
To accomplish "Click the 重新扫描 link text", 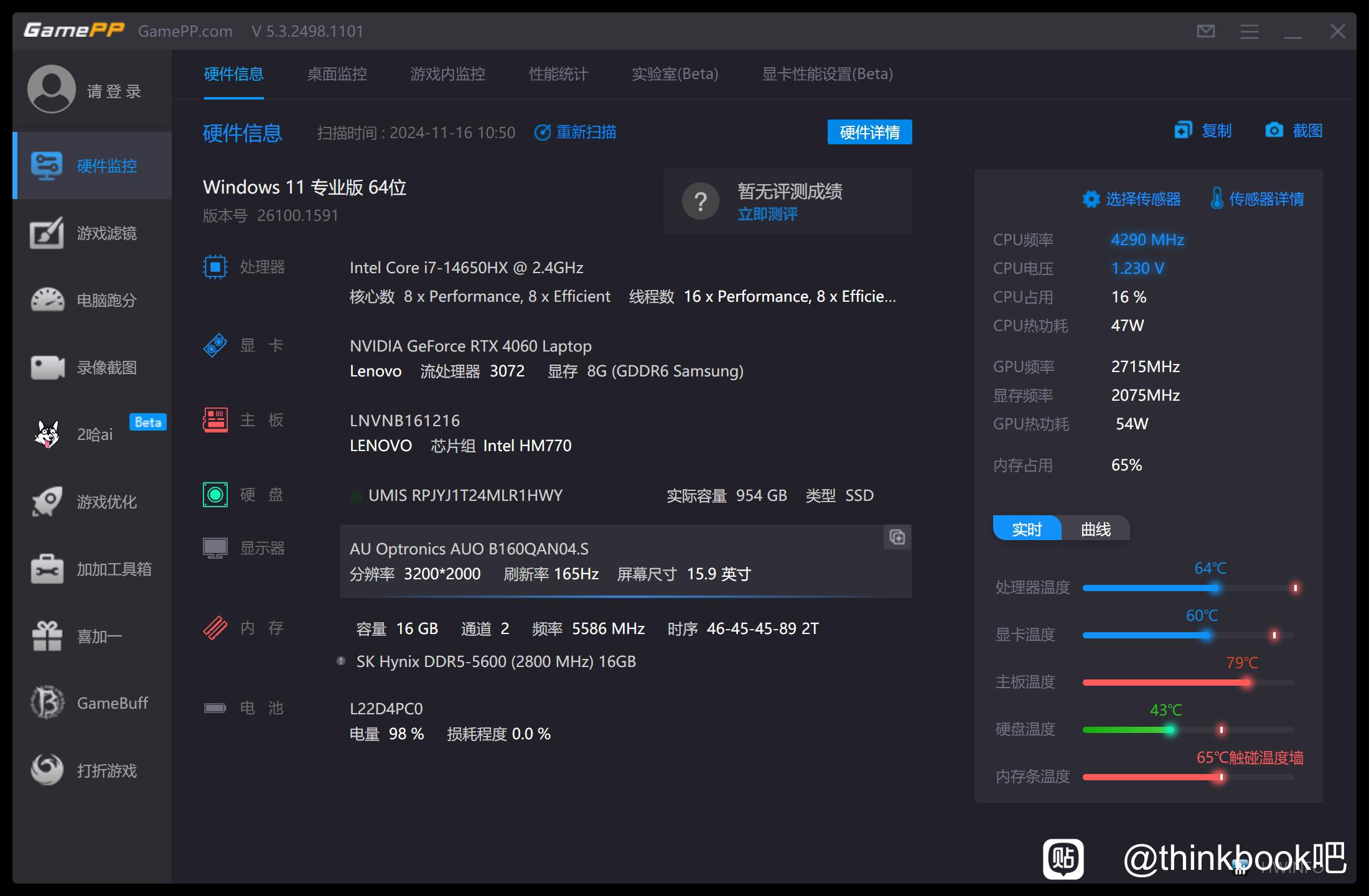I will tap(586, 133).
